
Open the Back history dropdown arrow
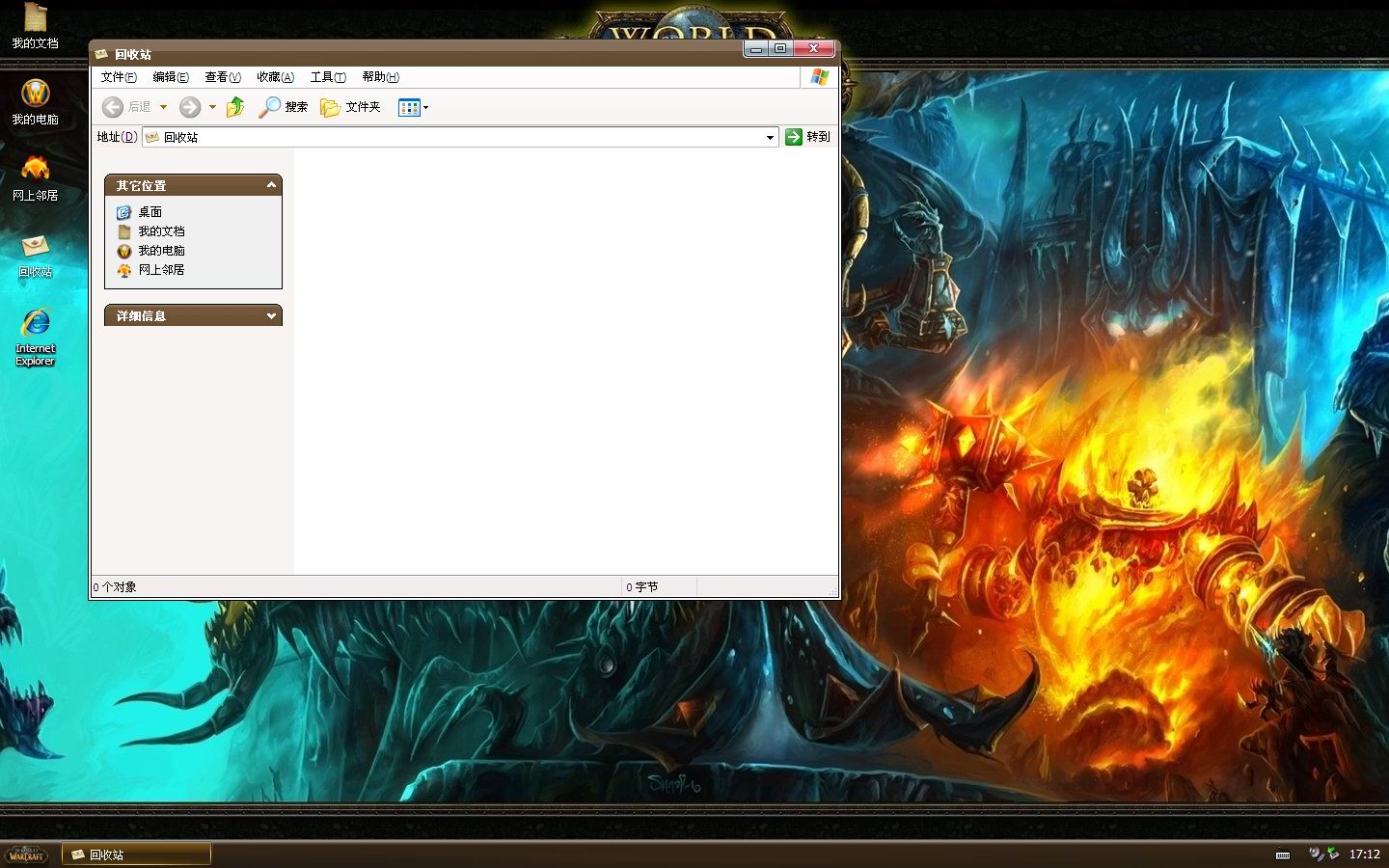pyautogui.click(x=163, y=107)
